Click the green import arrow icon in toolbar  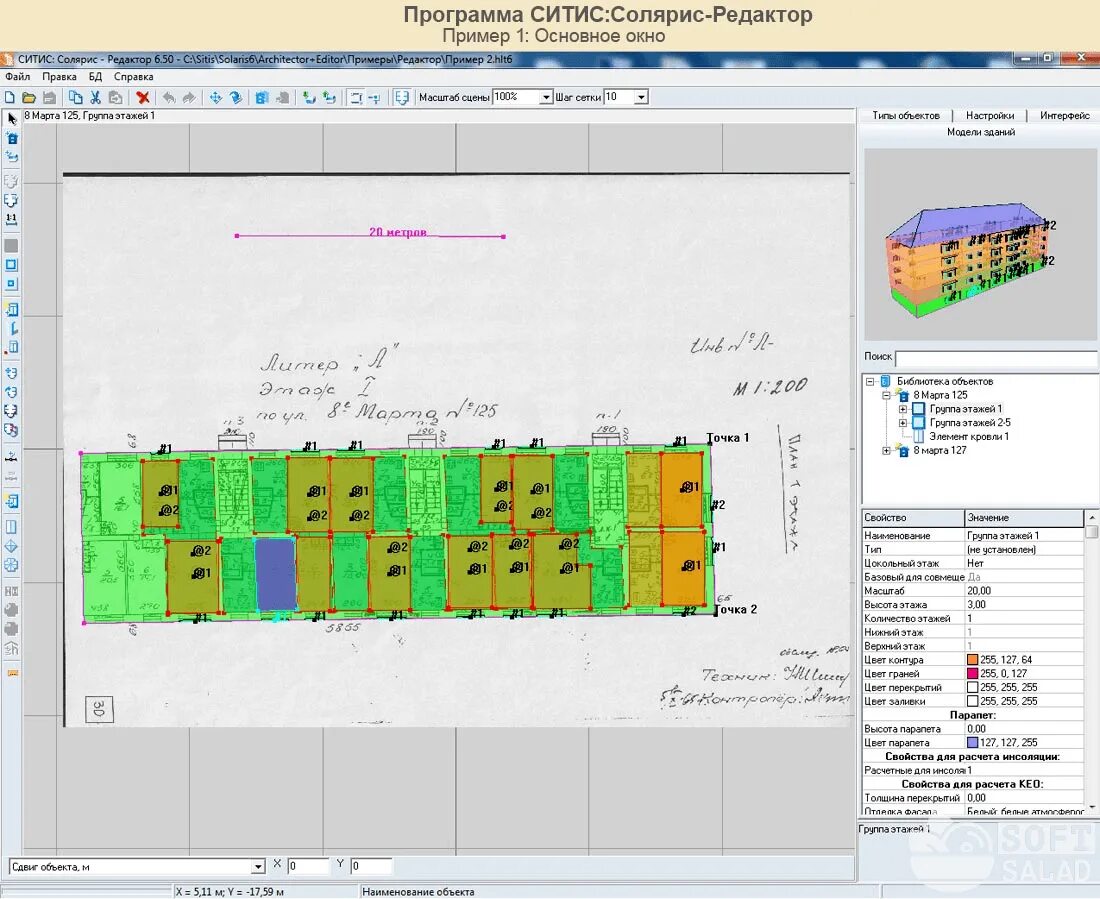(309, 98)
